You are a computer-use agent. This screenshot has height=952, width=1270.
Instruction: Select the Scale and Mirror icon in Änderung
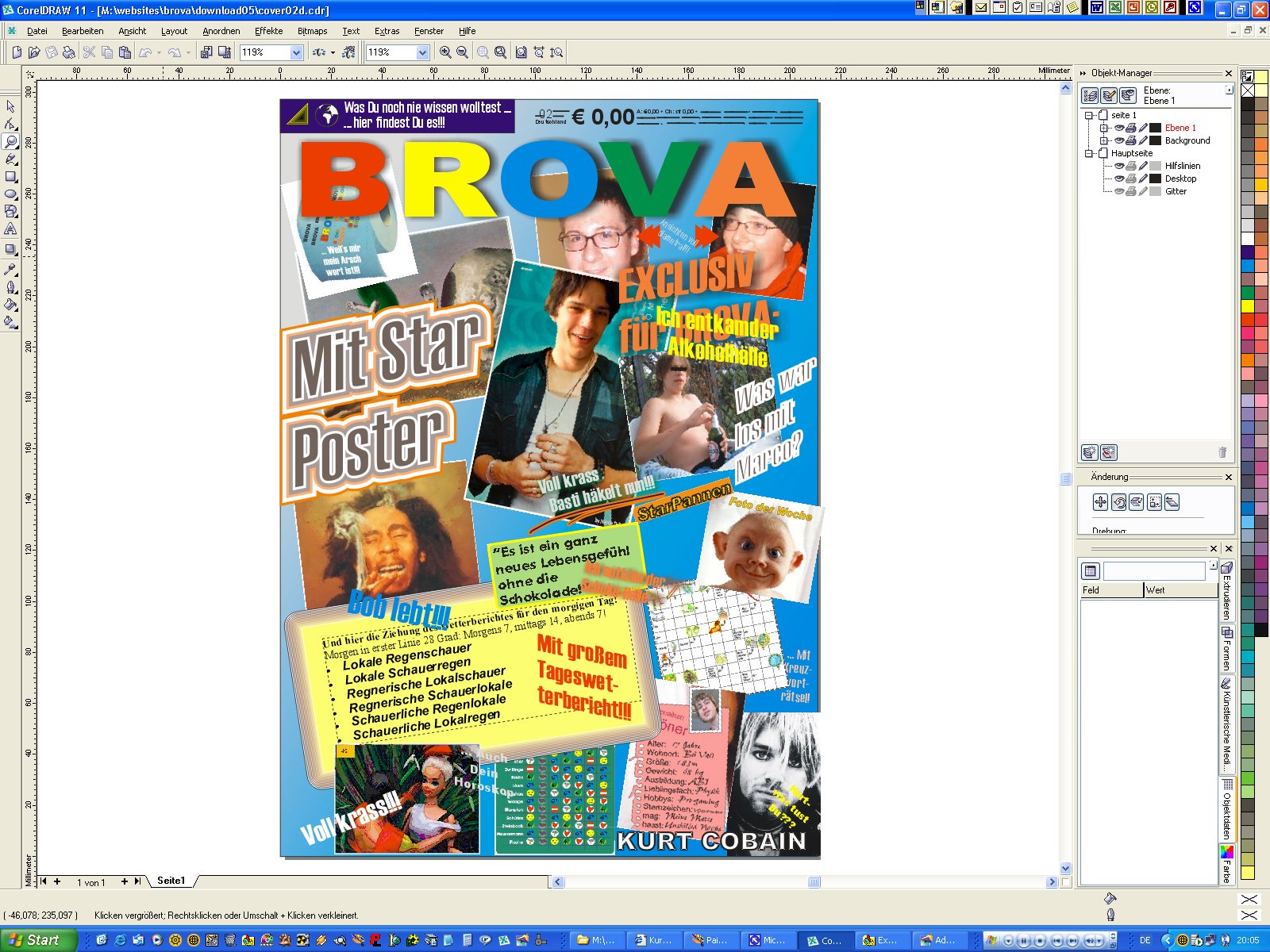[1137, 502]
